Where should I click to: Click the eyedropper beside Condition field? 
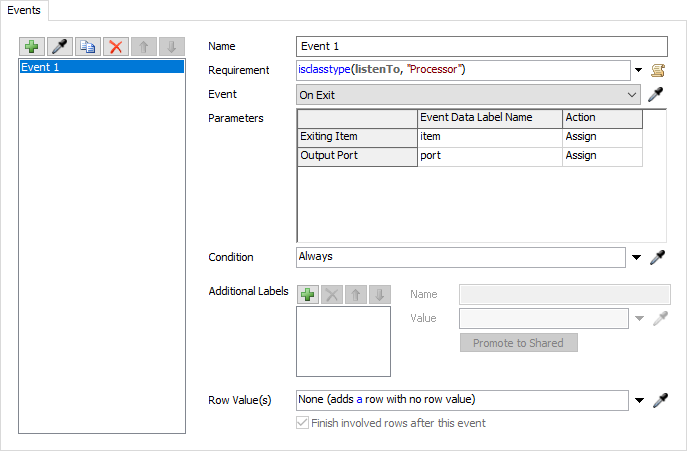pyautogui.click(x=658, y=257)
